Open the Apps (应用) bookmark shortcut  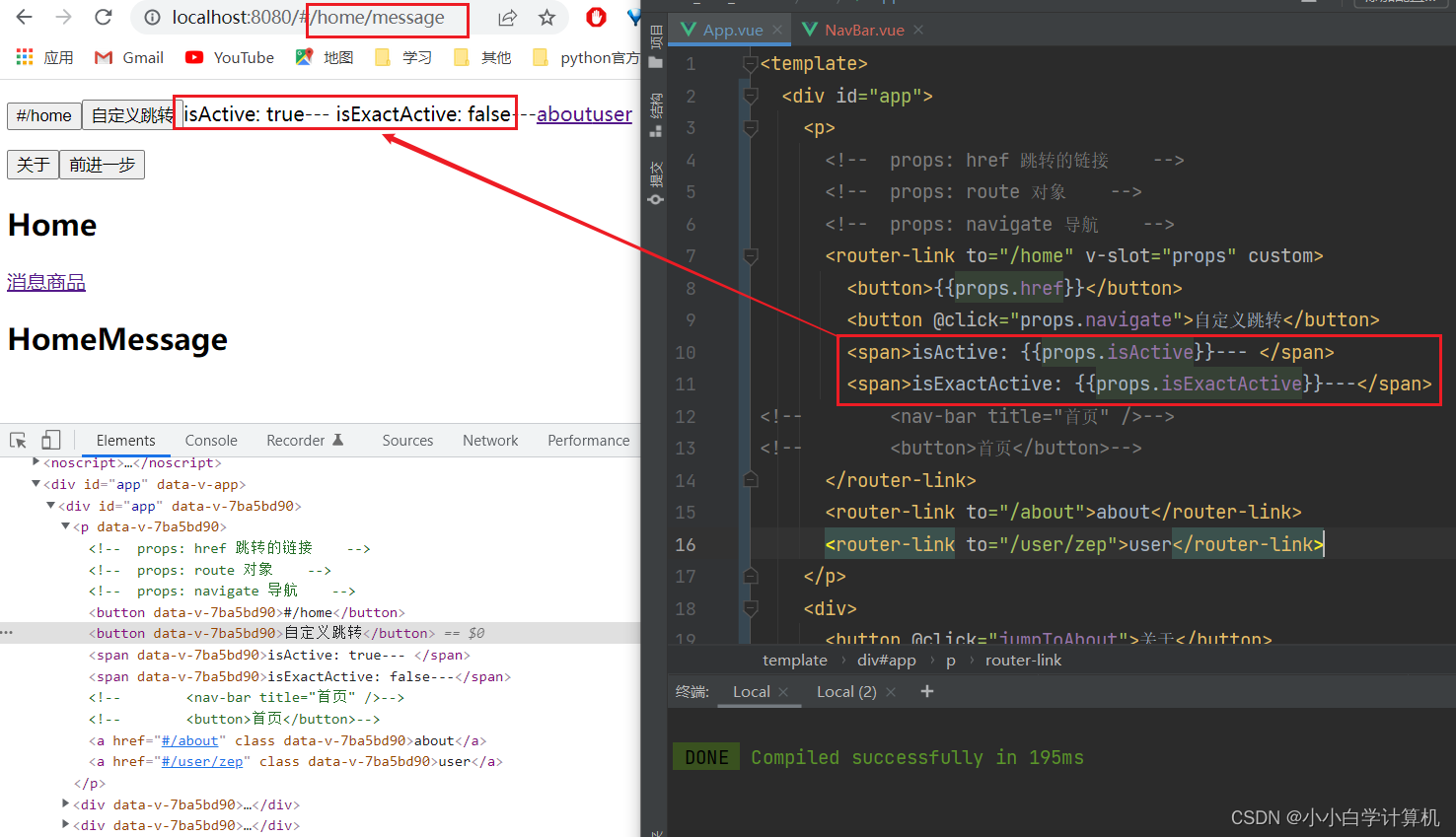(x=44, y=57)
